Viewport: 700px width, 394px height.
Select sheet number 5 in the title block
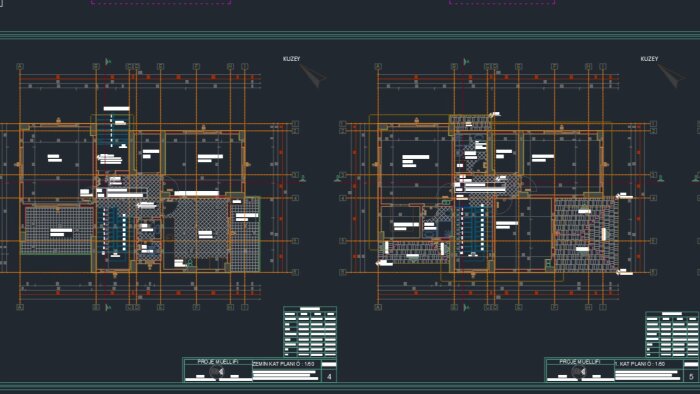tap(692, 377)
